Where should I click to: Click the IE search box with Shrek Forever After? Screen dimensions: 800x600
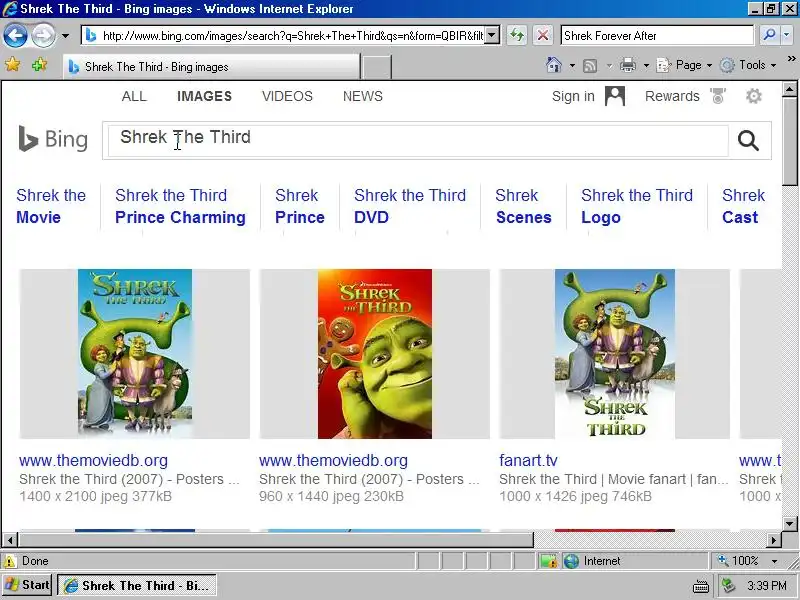click(x=657, y=36)
